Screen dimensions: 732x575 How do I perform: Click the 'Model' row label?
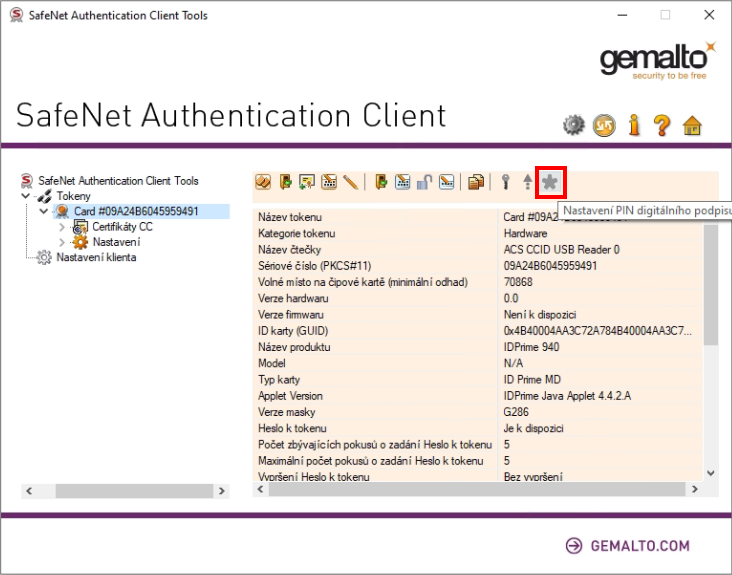click(x=272, y=364)
